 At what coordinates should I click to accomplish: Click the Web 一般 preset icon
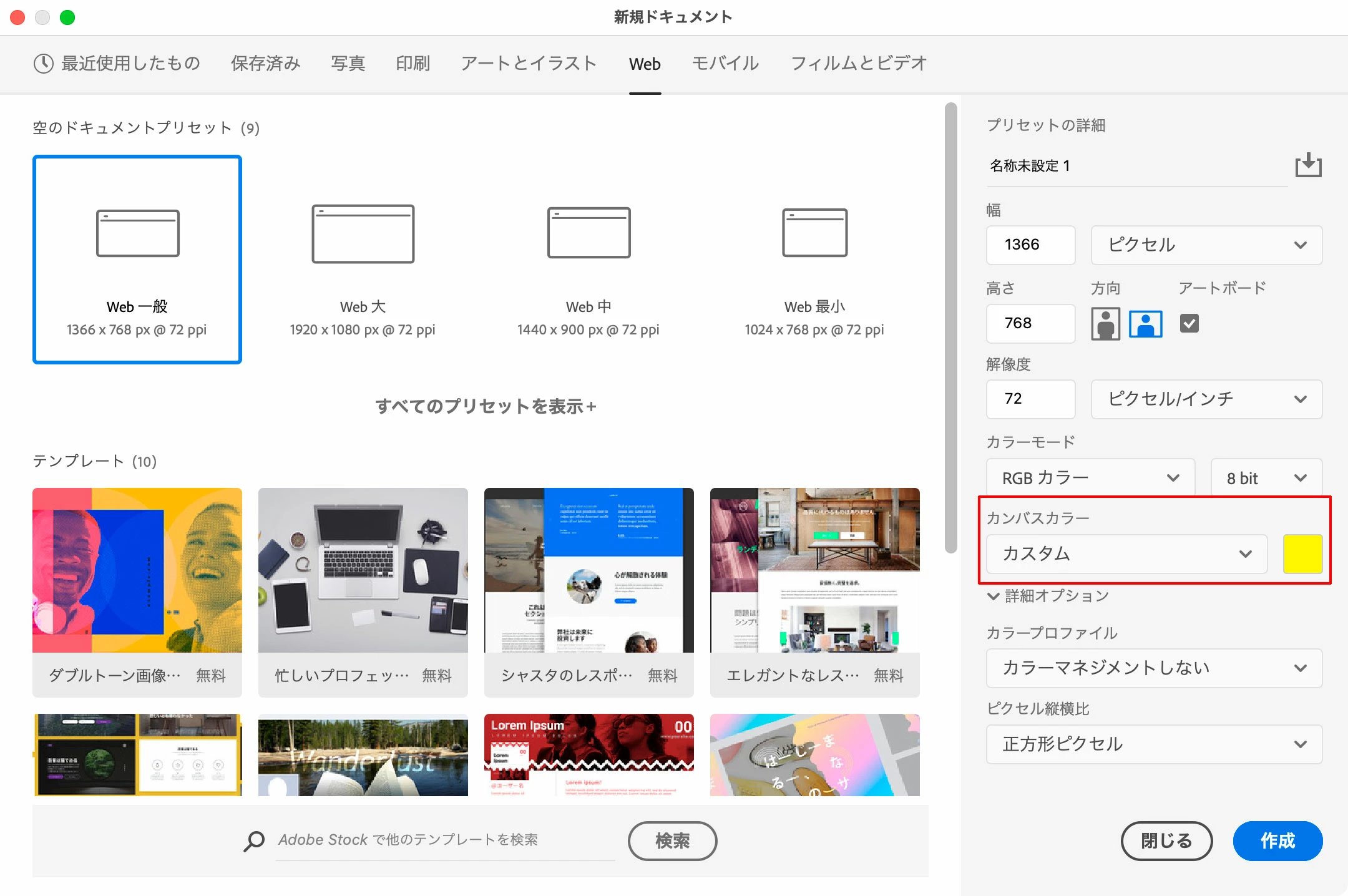pos(138,233)
